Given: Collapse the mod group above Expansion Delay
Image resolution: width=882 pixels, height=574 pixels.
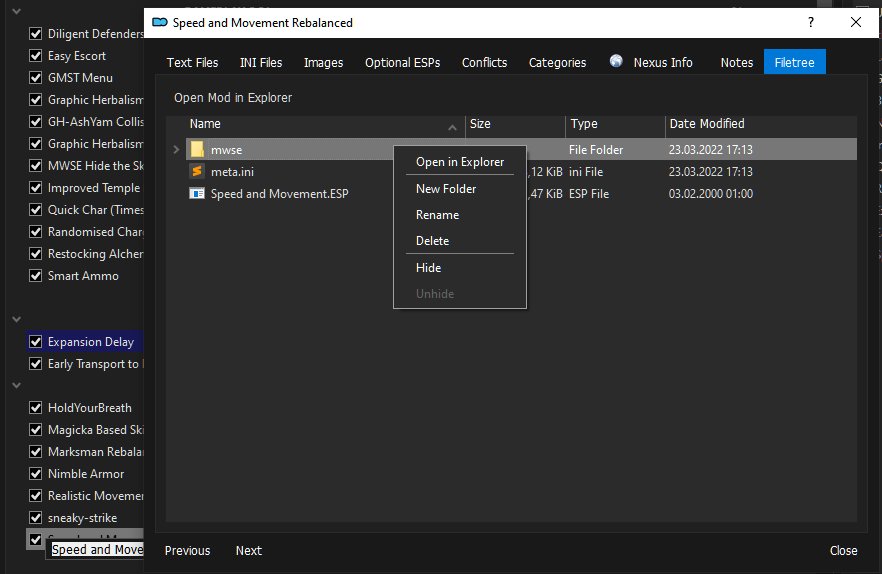Looking at the screenshot, I should pyautogui.click(x=16, y=319).
